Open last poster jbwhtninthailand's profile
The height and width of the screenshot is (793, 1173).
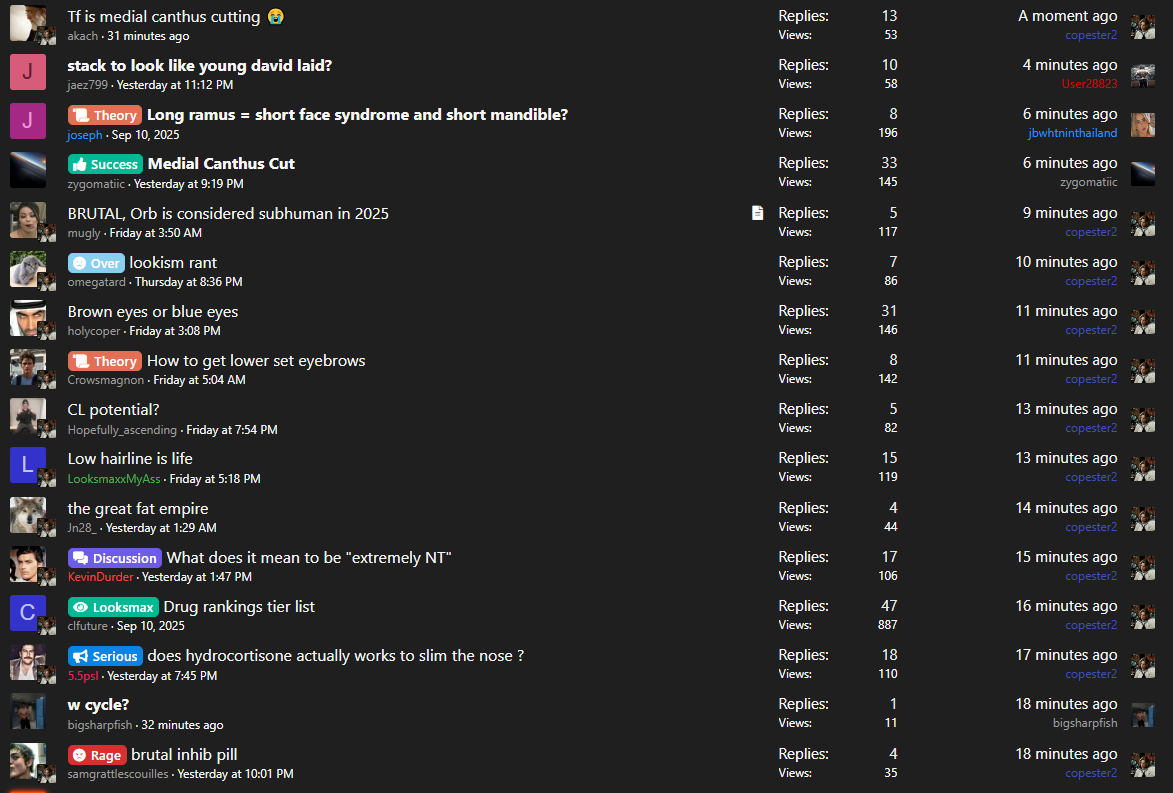point(1072,133)
